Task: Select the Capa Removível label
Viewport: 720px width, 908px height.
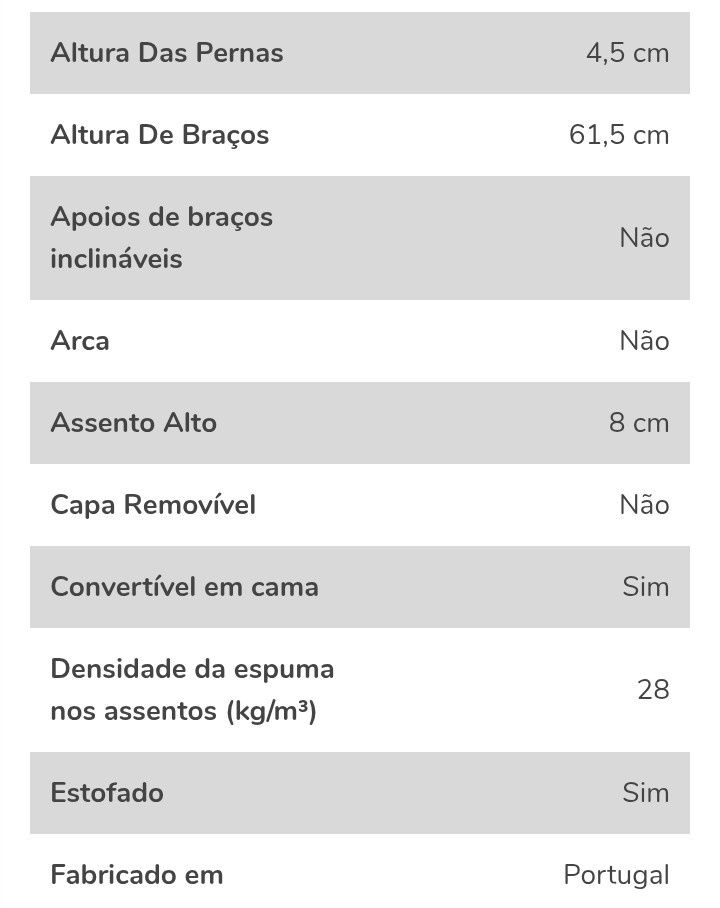Action: click(x=153, y=505)
